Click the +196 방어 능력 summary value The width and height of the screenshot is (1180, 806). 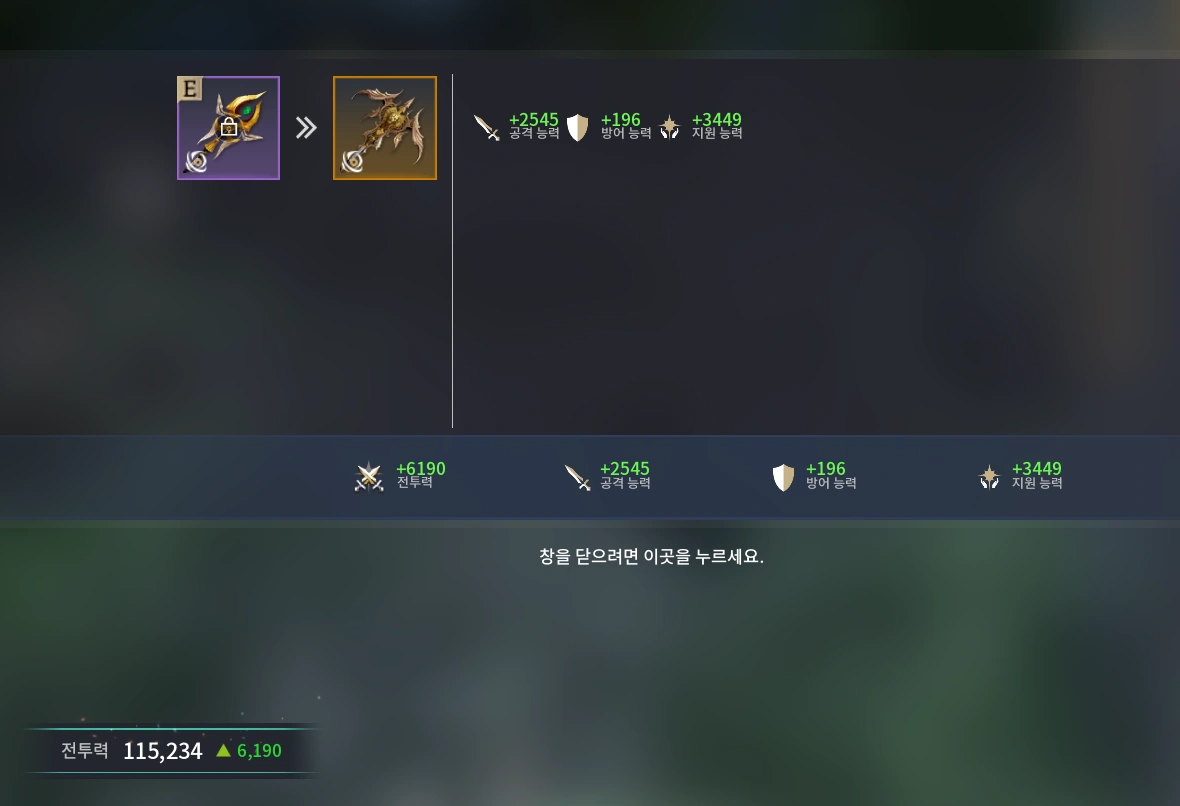(831, 475)
